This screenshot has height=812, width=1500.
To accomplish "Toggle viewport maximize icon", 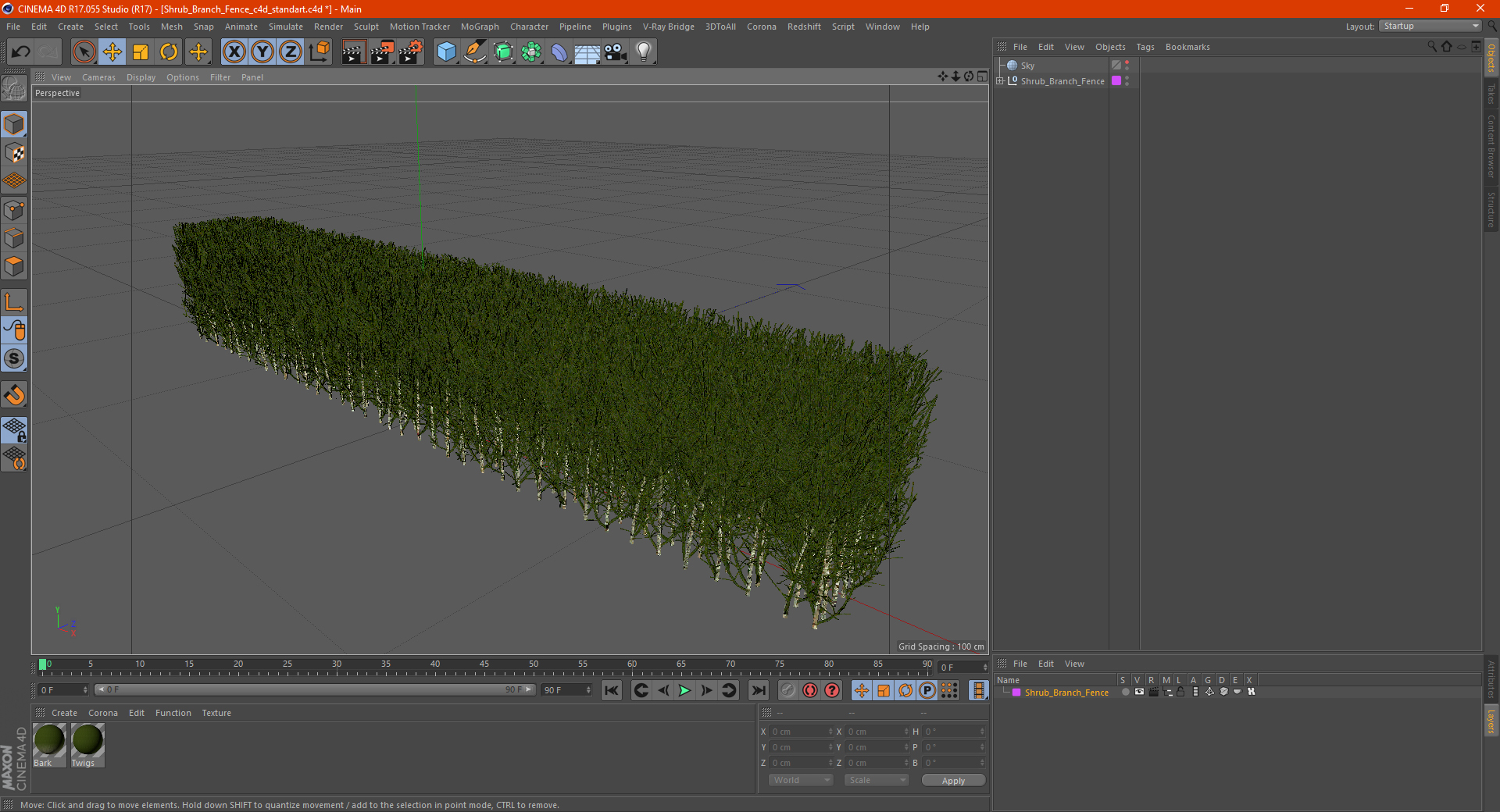I will (982, 77).
